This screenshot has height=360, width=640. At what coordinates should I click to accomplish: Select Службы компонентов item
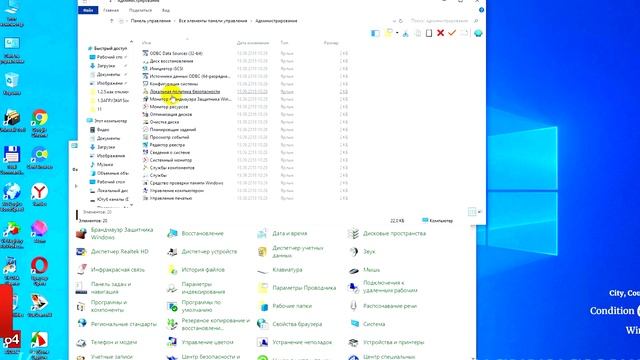[x=172, y=168]
